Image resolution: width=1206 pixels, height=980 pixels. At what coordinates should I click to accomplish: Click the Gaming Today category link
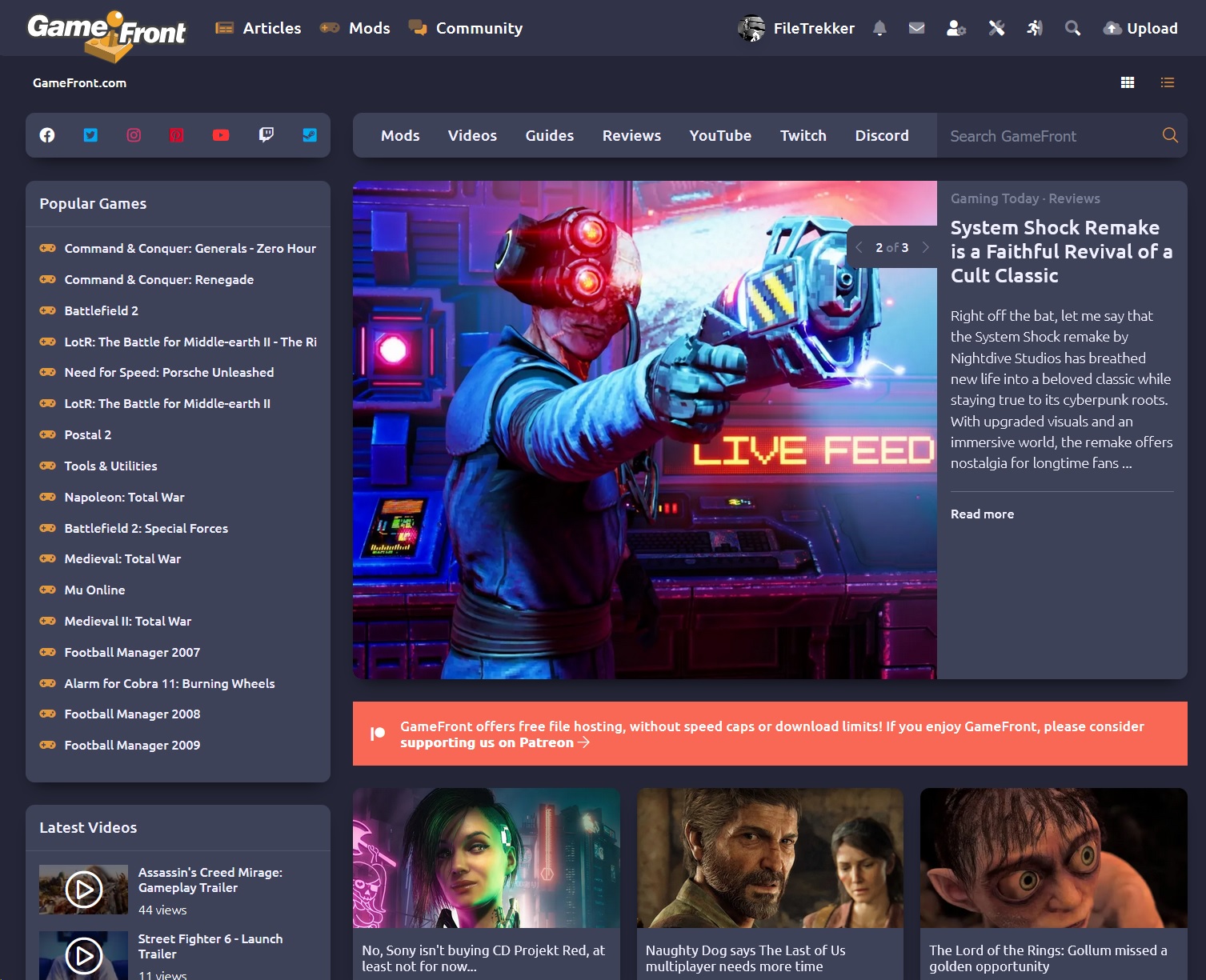click(995, 198)
